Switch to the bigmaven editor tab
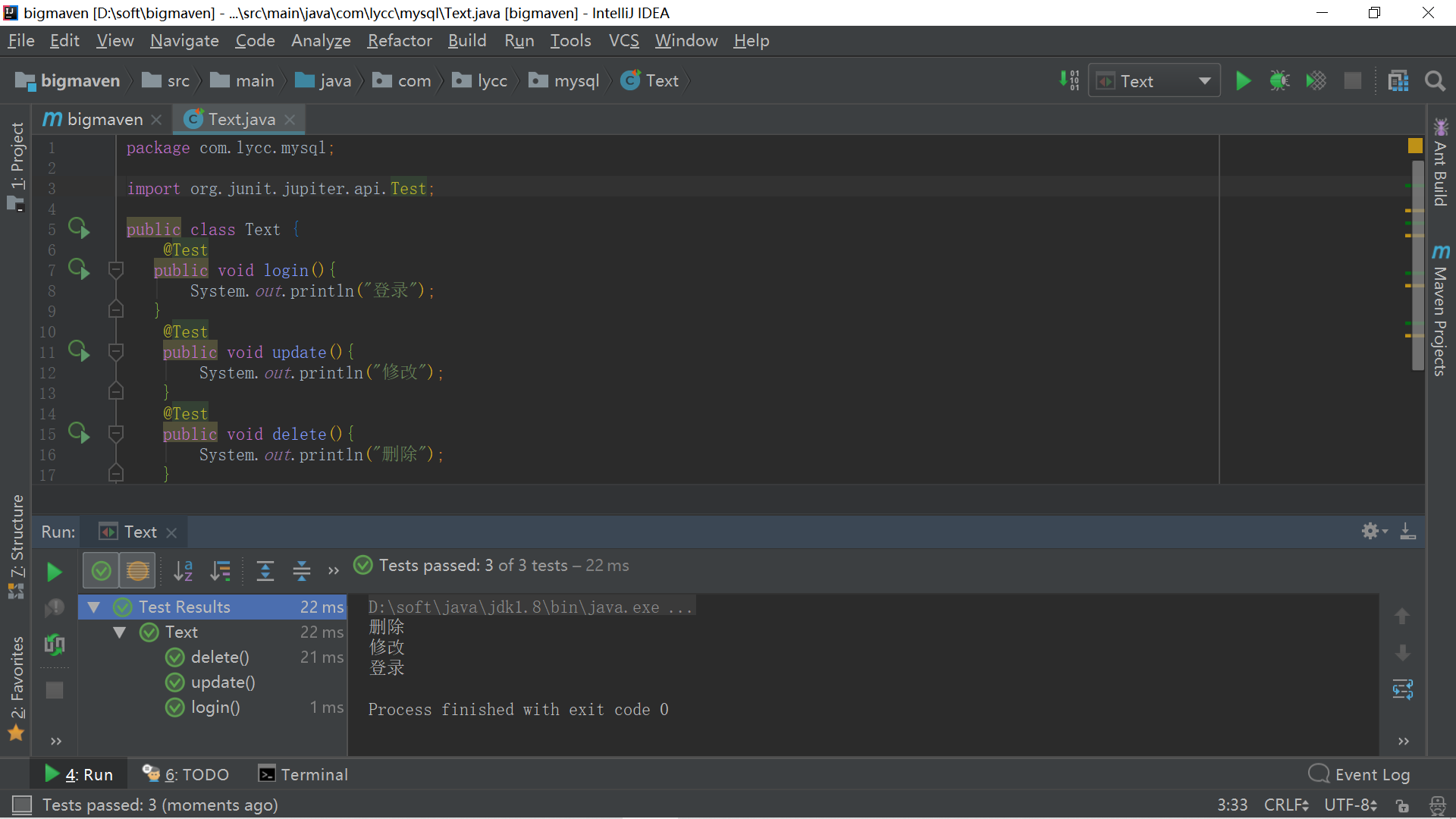 tap(104, 119)
